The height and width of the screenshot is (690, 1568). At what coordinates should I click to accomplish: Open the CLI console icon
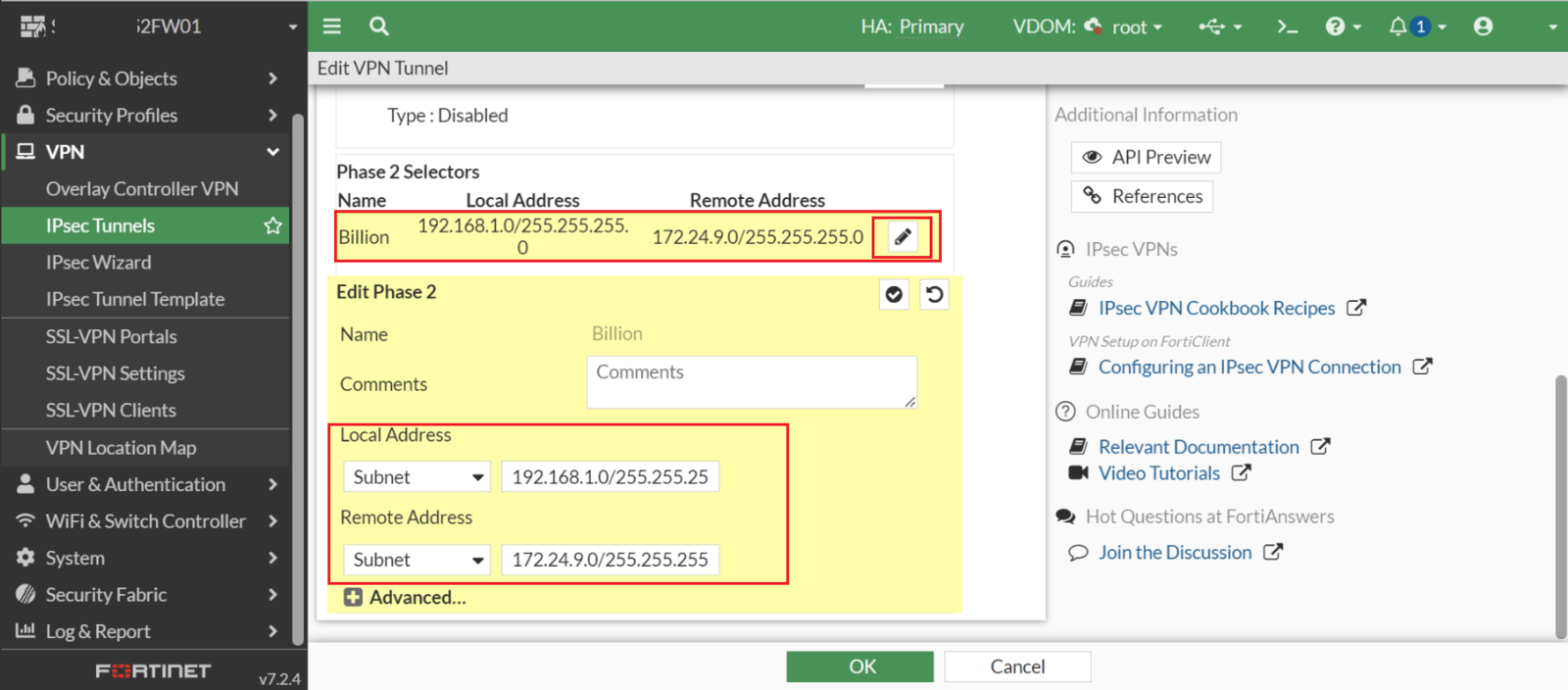(1287, 26)
